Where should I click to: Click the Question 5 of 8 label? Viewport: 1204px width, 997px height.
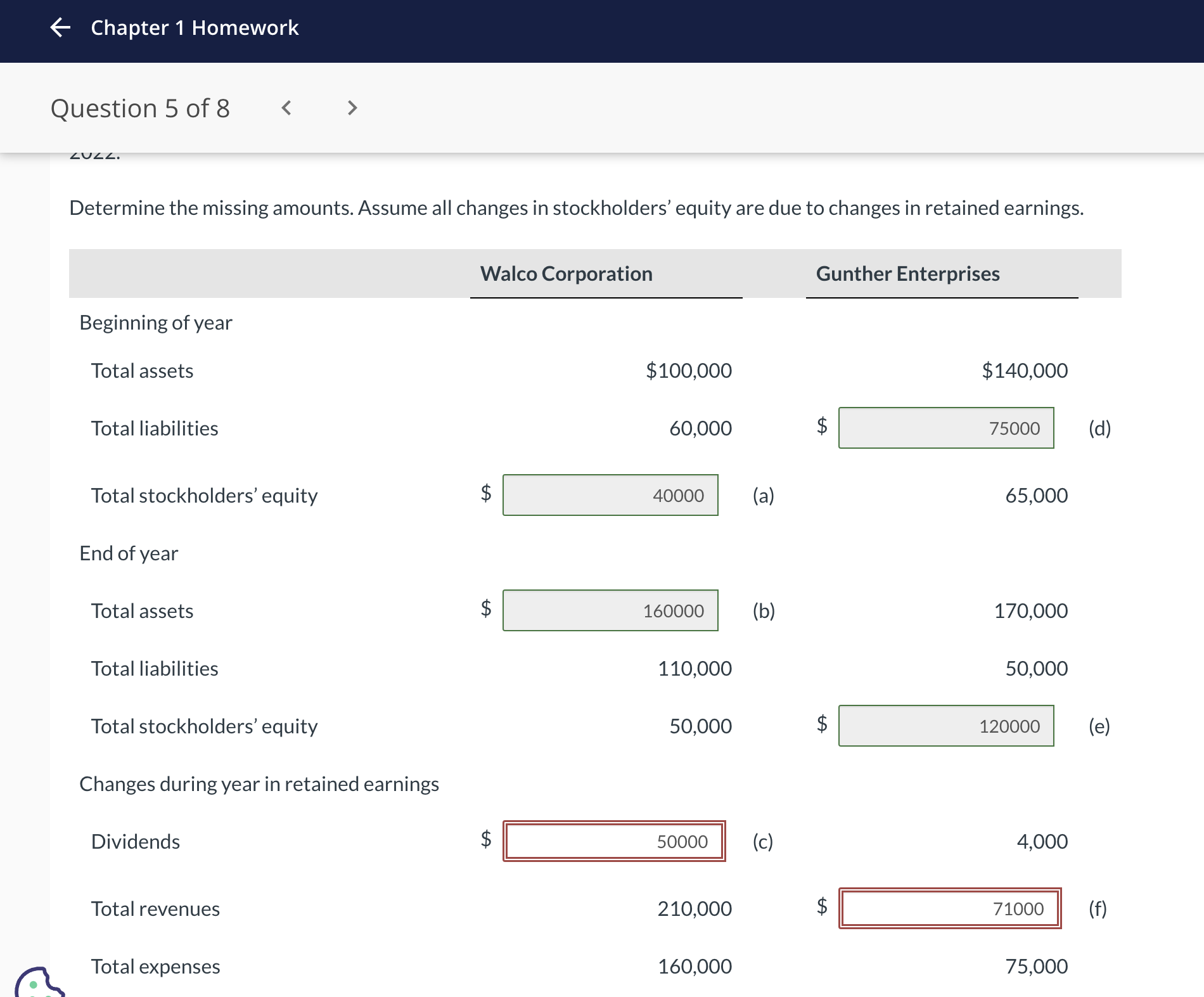(141, 108)
